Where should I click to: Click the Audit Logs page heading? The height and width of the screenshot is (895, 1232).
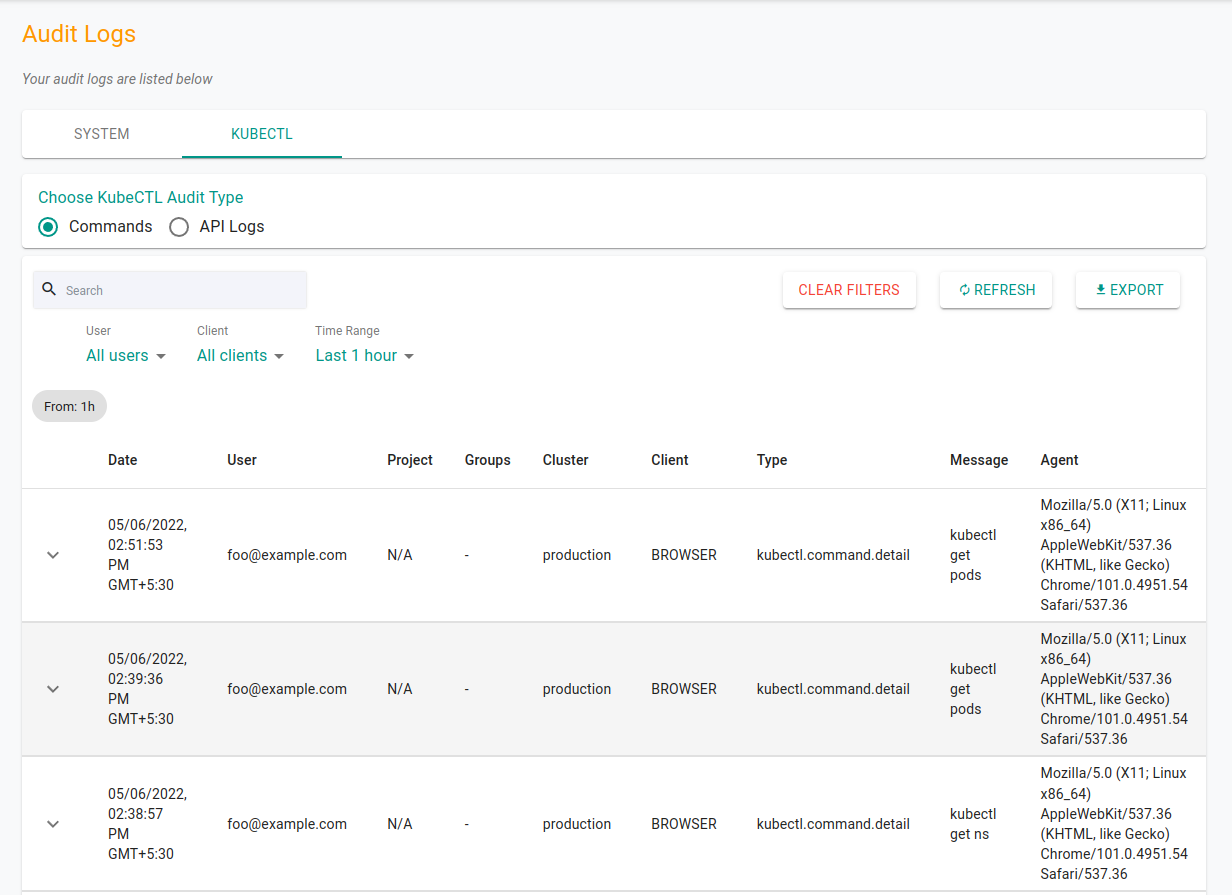(79, 34)
